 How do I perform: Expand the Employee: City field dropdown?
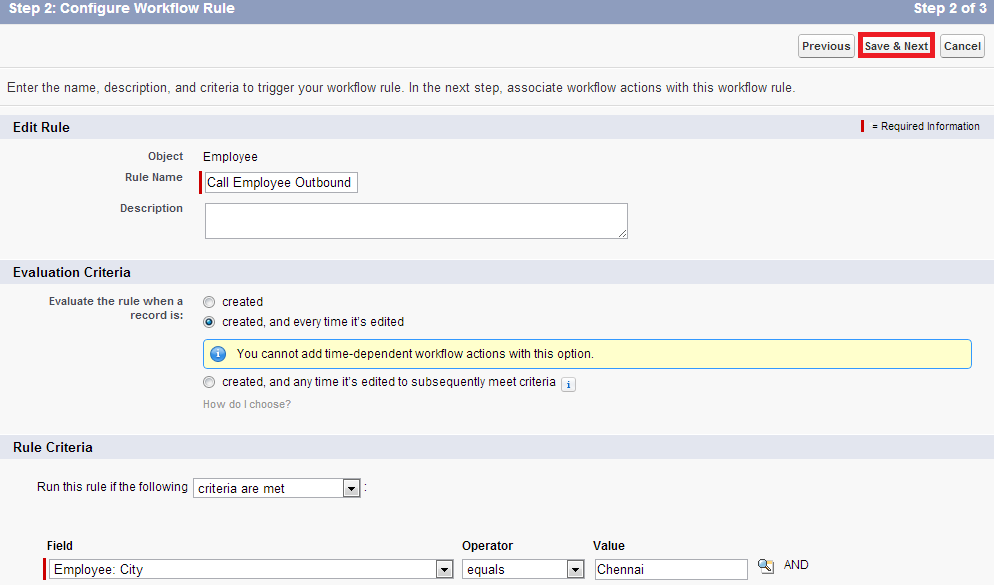coord(251,569)
